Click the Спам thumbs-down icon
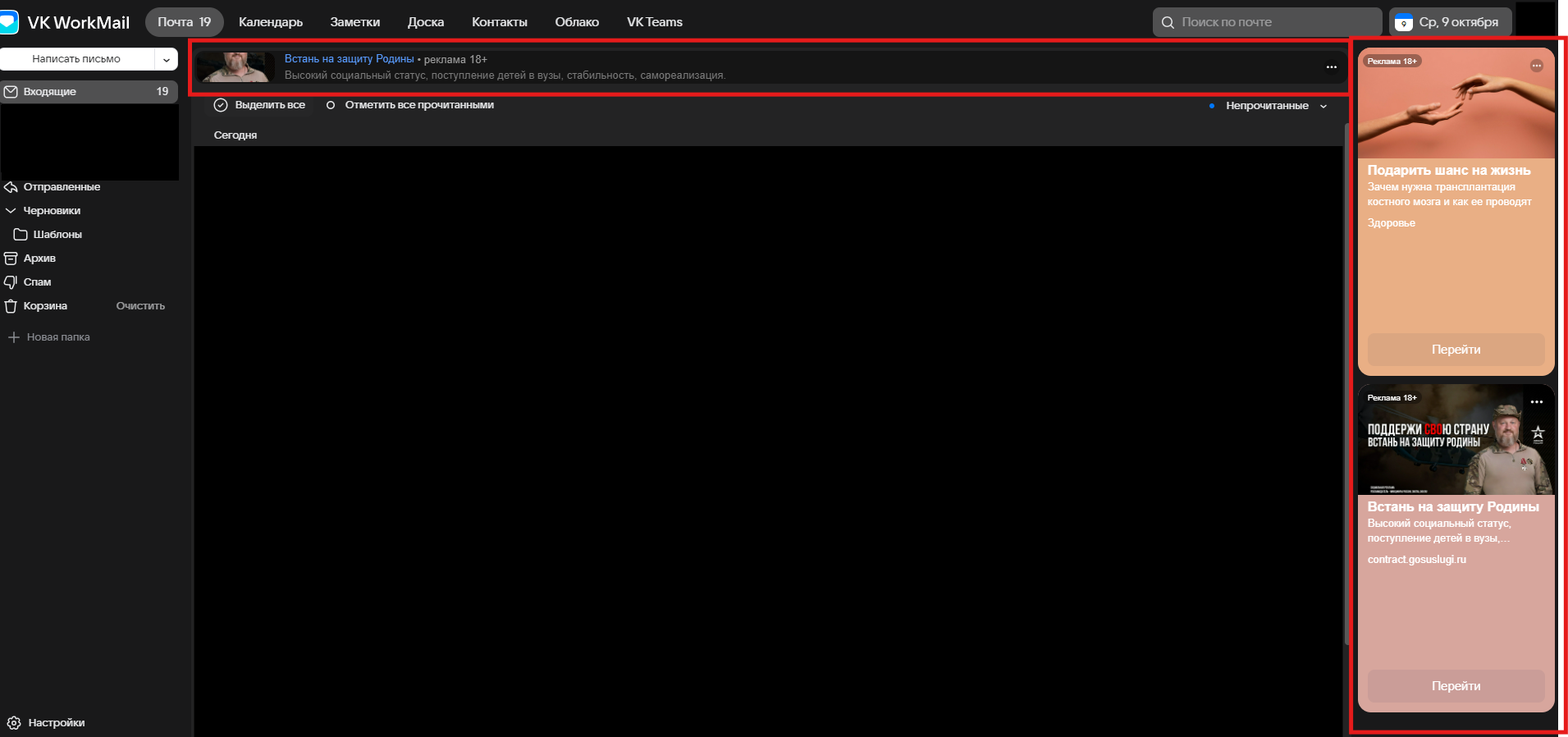 tap(11, 282)
